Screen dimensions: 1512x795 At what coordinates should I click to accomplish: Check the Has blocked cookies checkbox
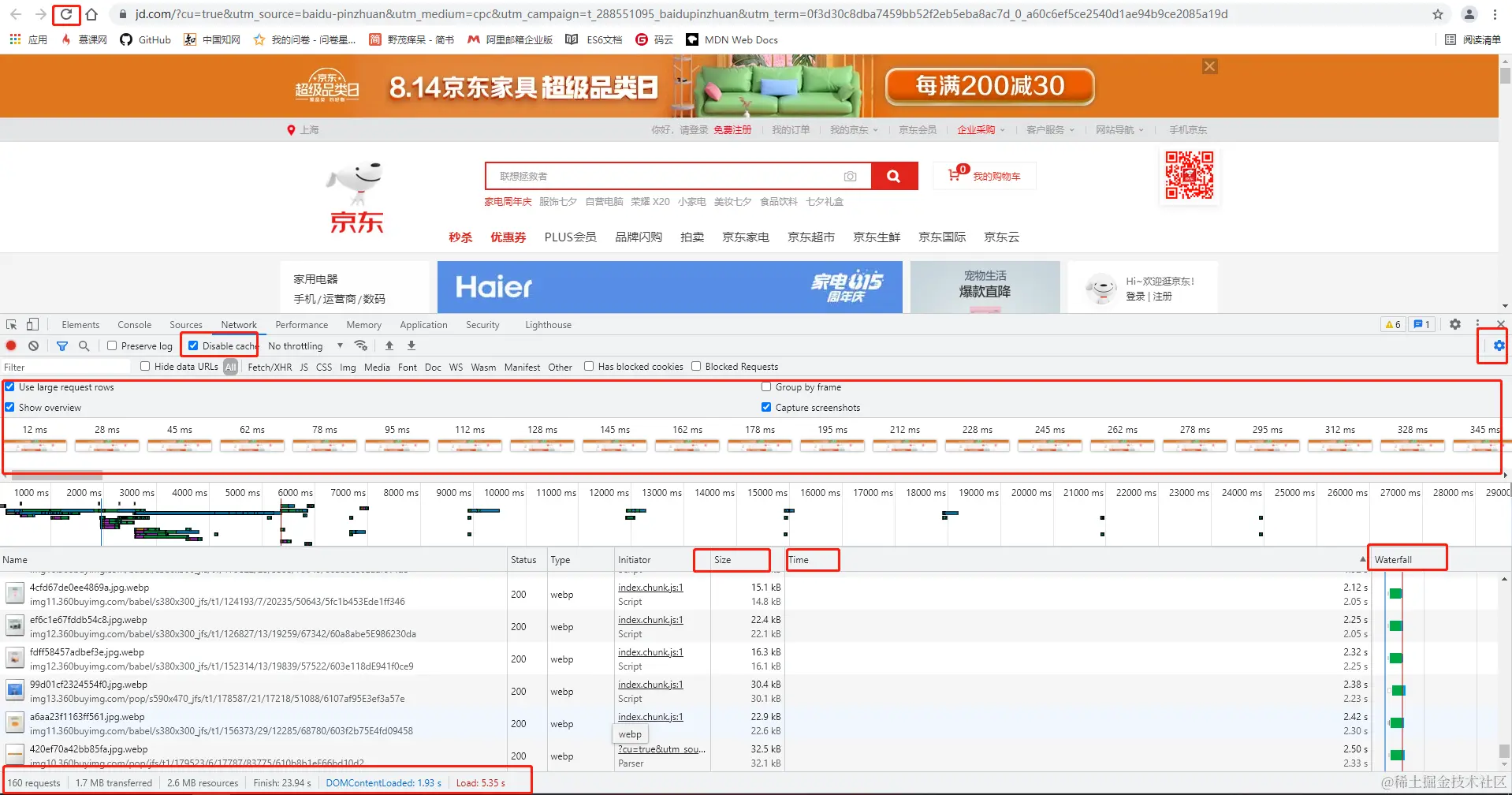(589, 366)
